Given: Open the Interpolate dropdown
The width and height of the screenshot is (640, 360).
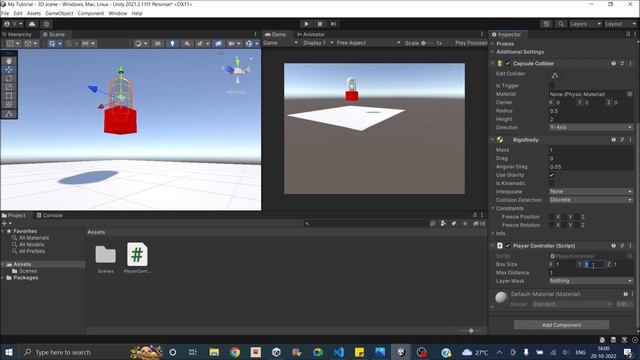Looking at the screenshot, I should (x=591, y=191).
